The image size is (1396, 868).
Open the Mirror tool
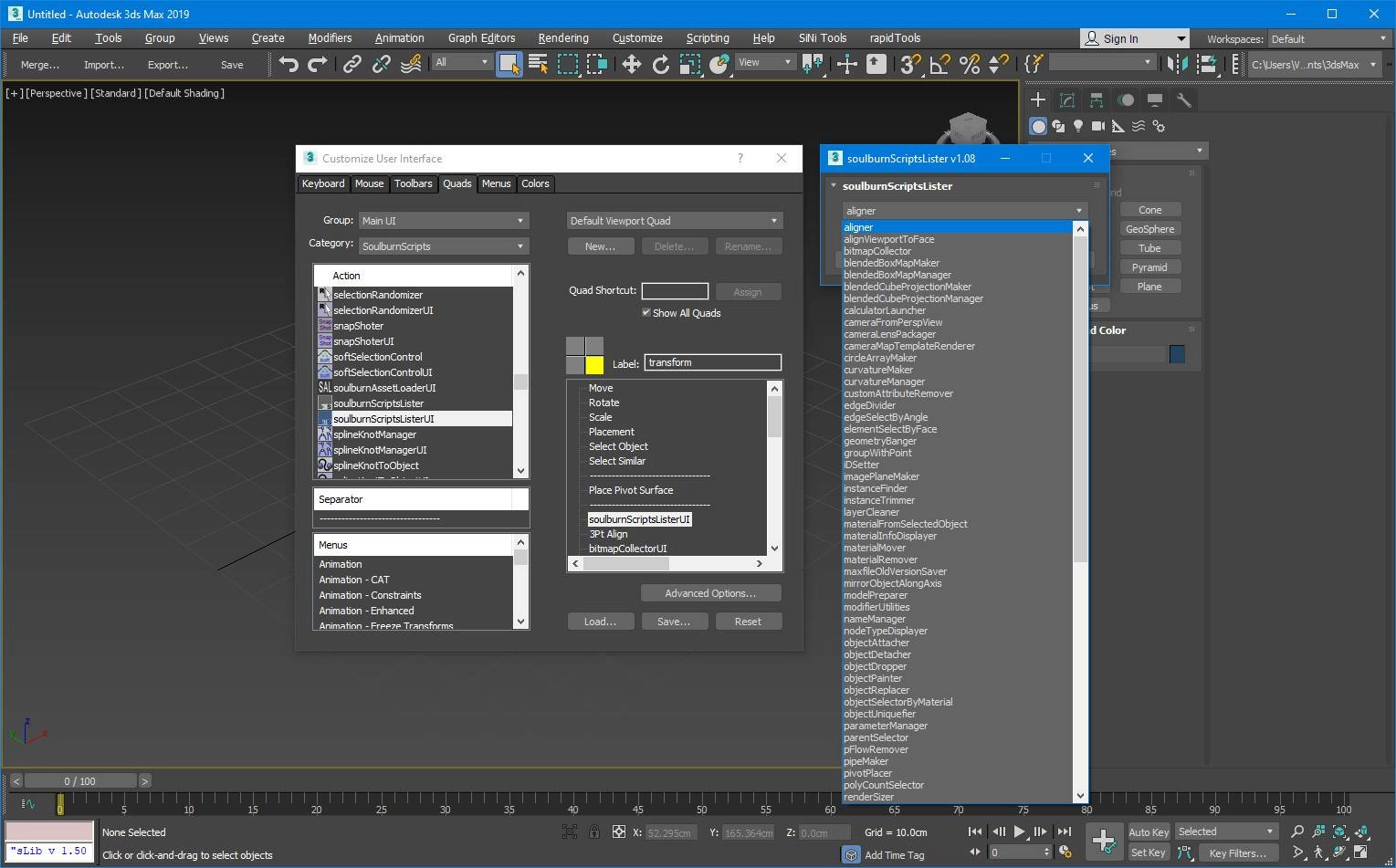[x=1178, y=64]
